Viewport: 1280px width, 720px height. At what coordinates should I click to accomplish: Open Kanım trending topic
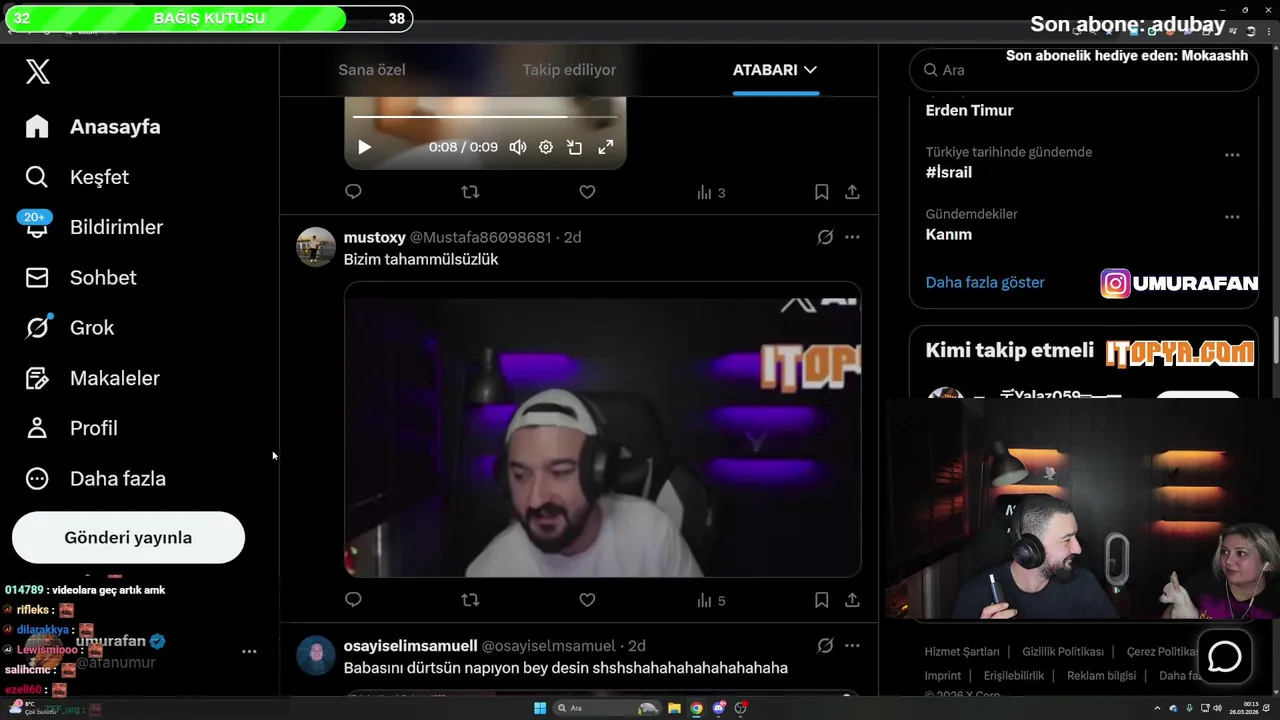pyautogui.click(x=949, y=234)
